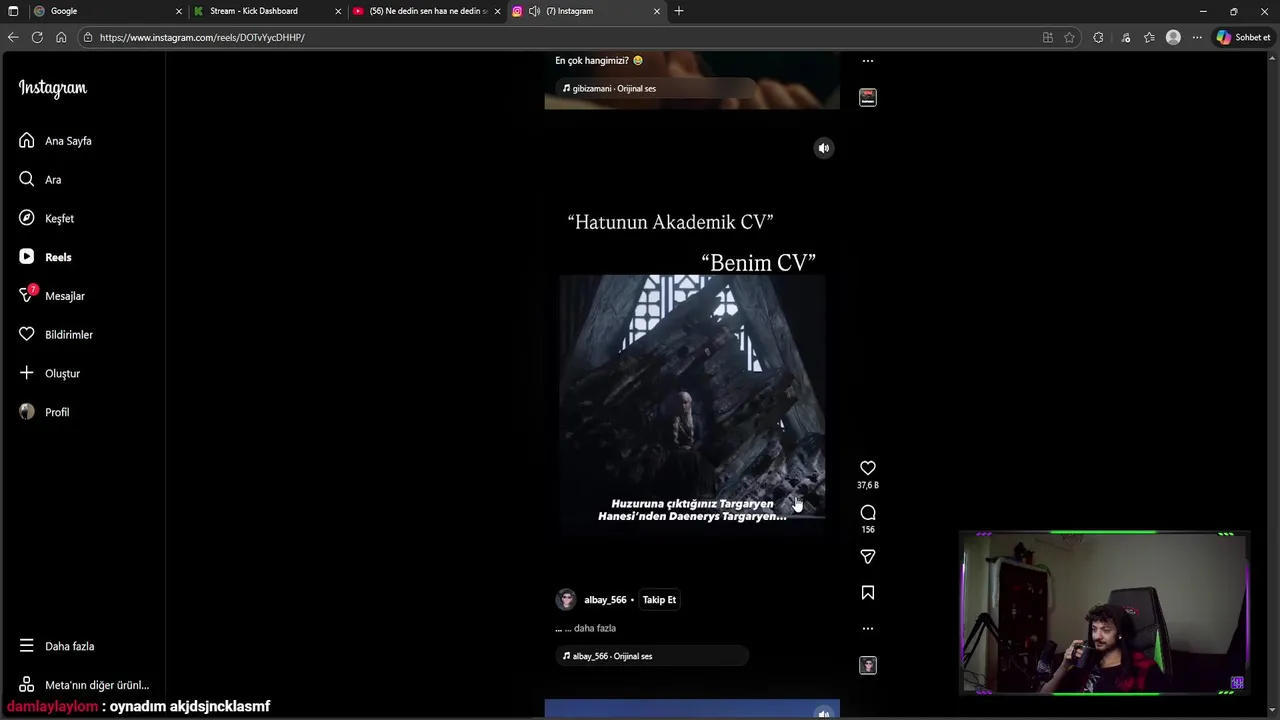Open more options dots for albay_566 reel
Screen dimensions: 1280x720
point(868,629)
